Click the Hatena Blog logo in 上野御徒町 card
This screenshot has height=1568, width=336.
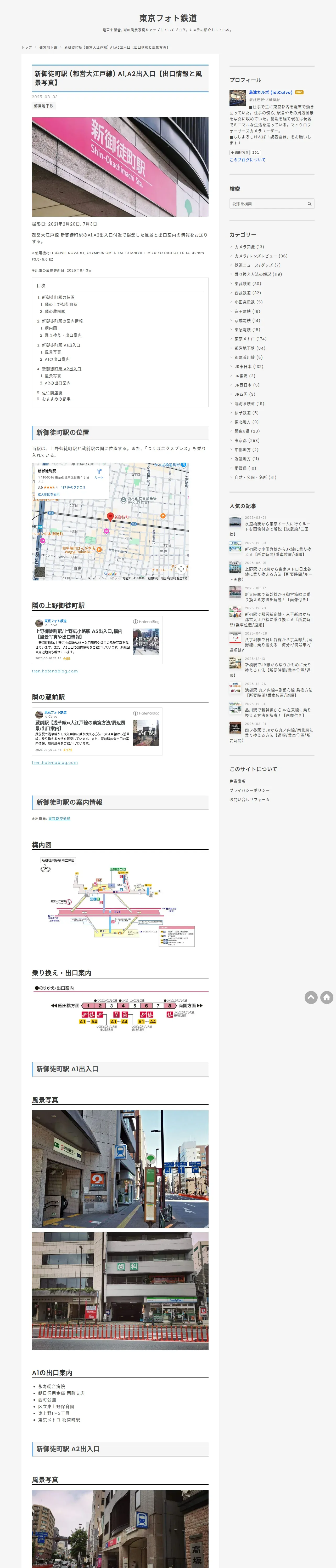coord(146,621)
